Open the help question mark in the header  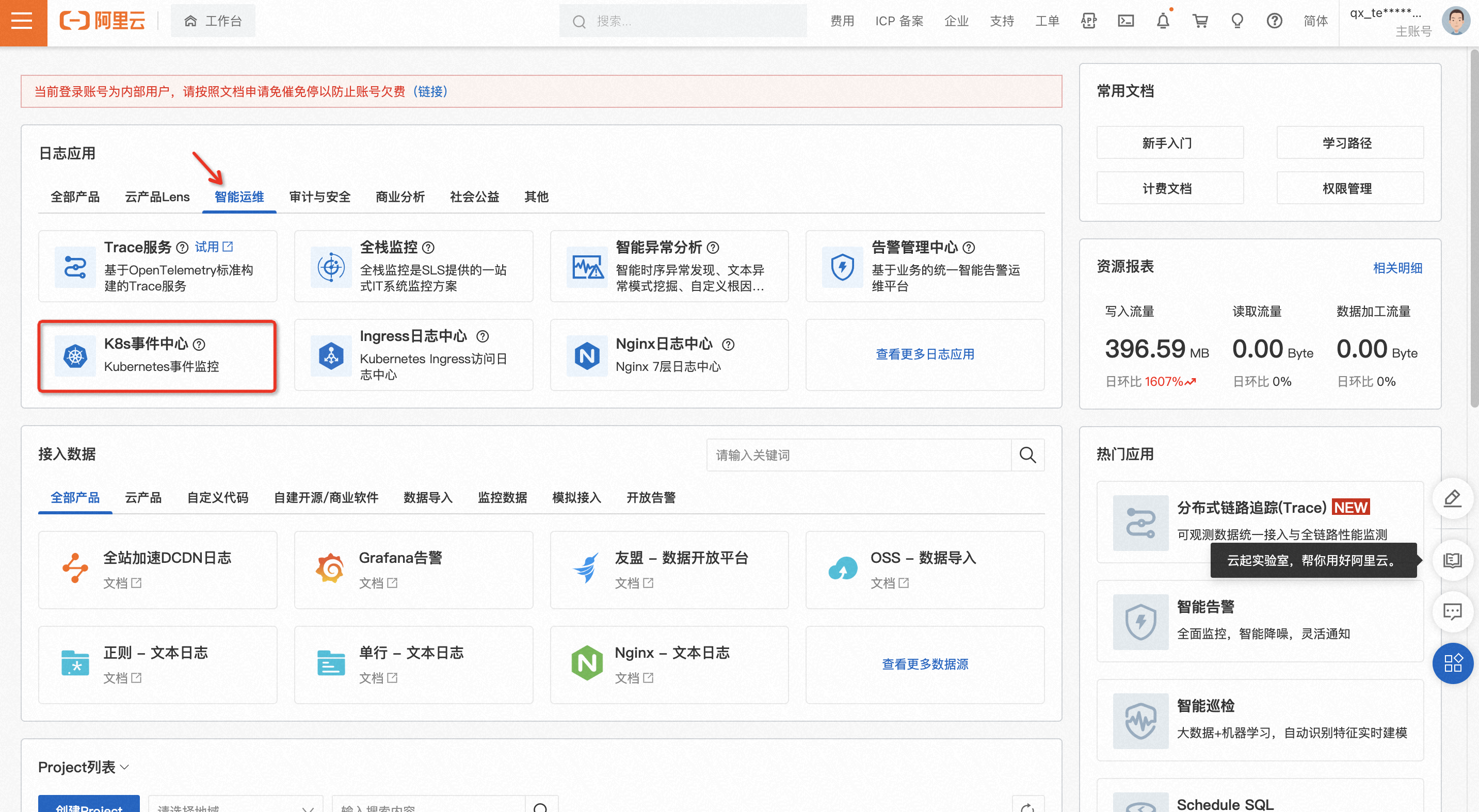pyautogui.click(x=1274, y=21)
